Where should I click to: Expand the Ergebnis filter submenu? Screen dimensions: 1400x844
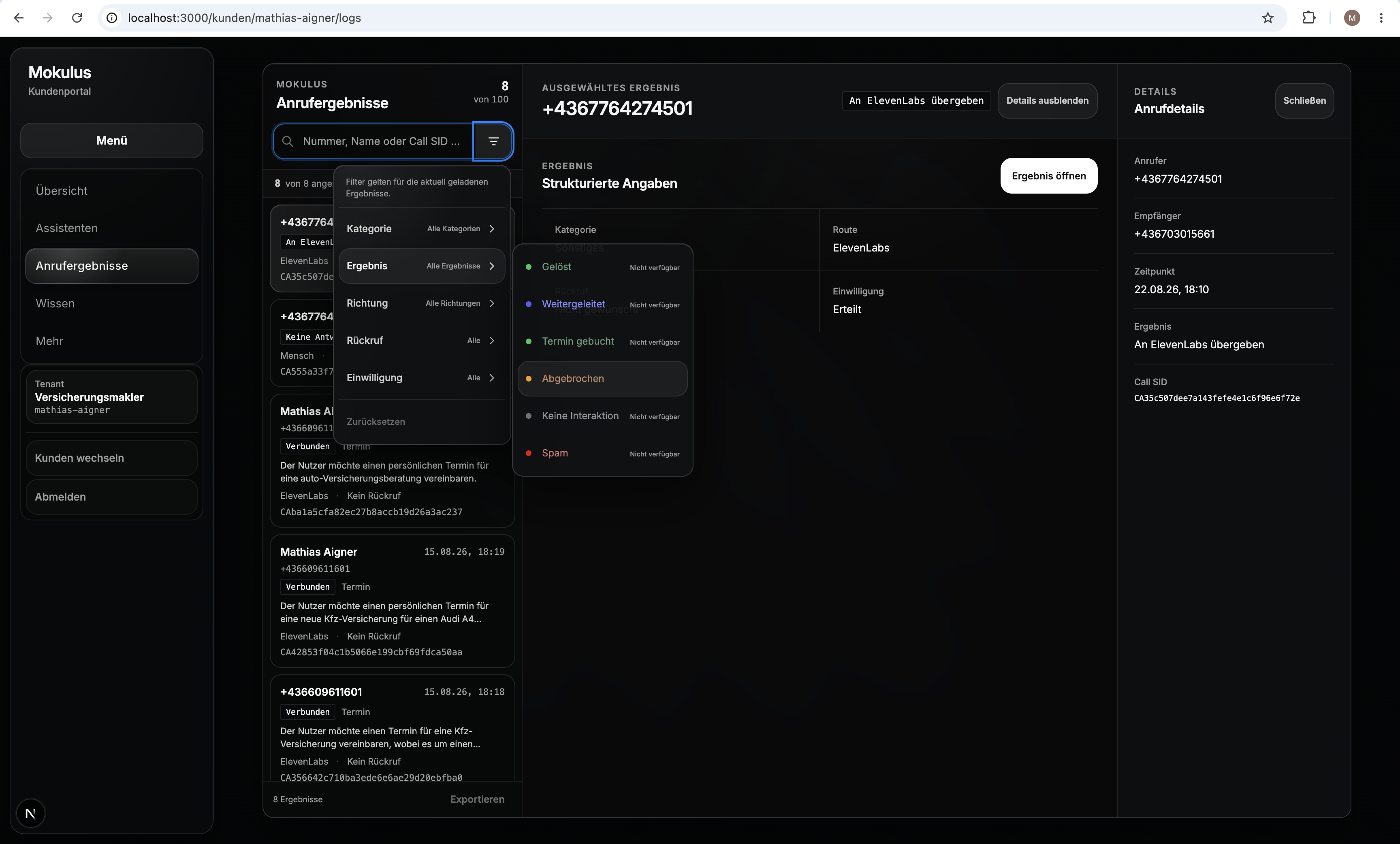pos(421,266)
